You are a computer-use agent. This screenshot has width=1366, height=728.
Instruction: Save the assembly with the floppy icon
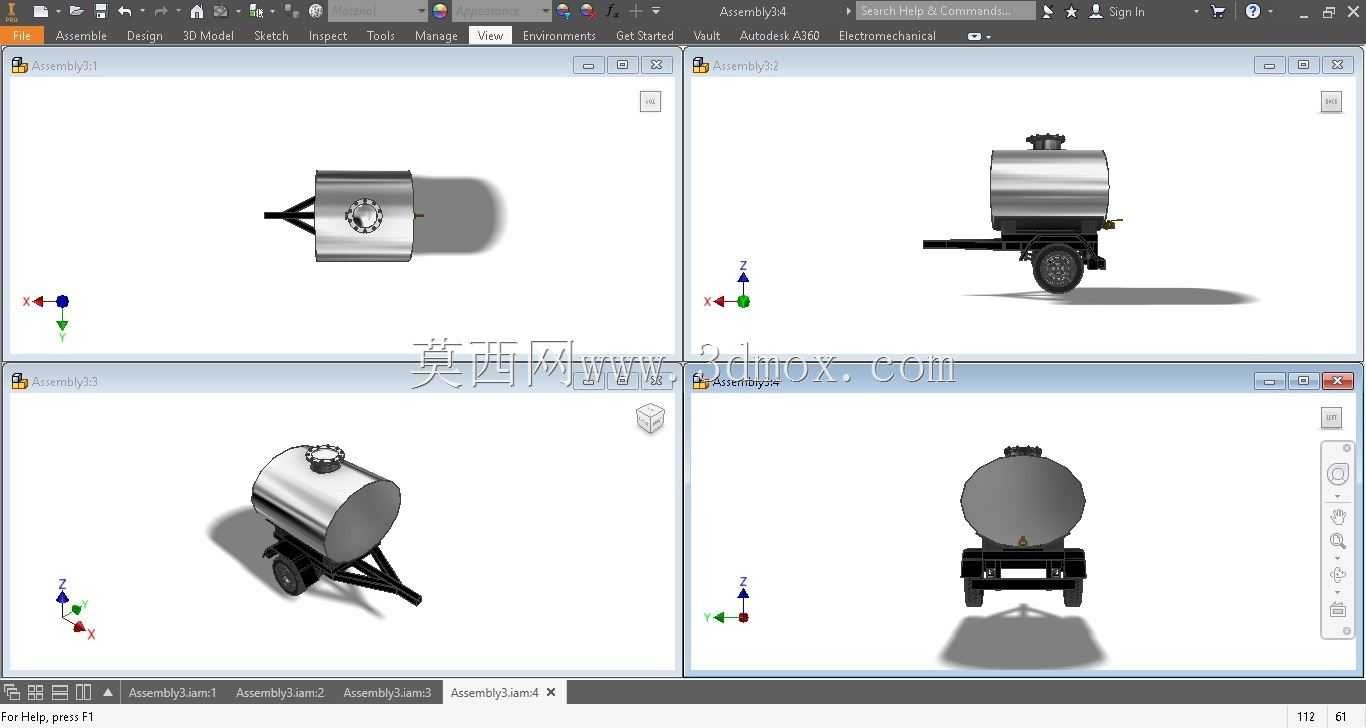point(101,11)
